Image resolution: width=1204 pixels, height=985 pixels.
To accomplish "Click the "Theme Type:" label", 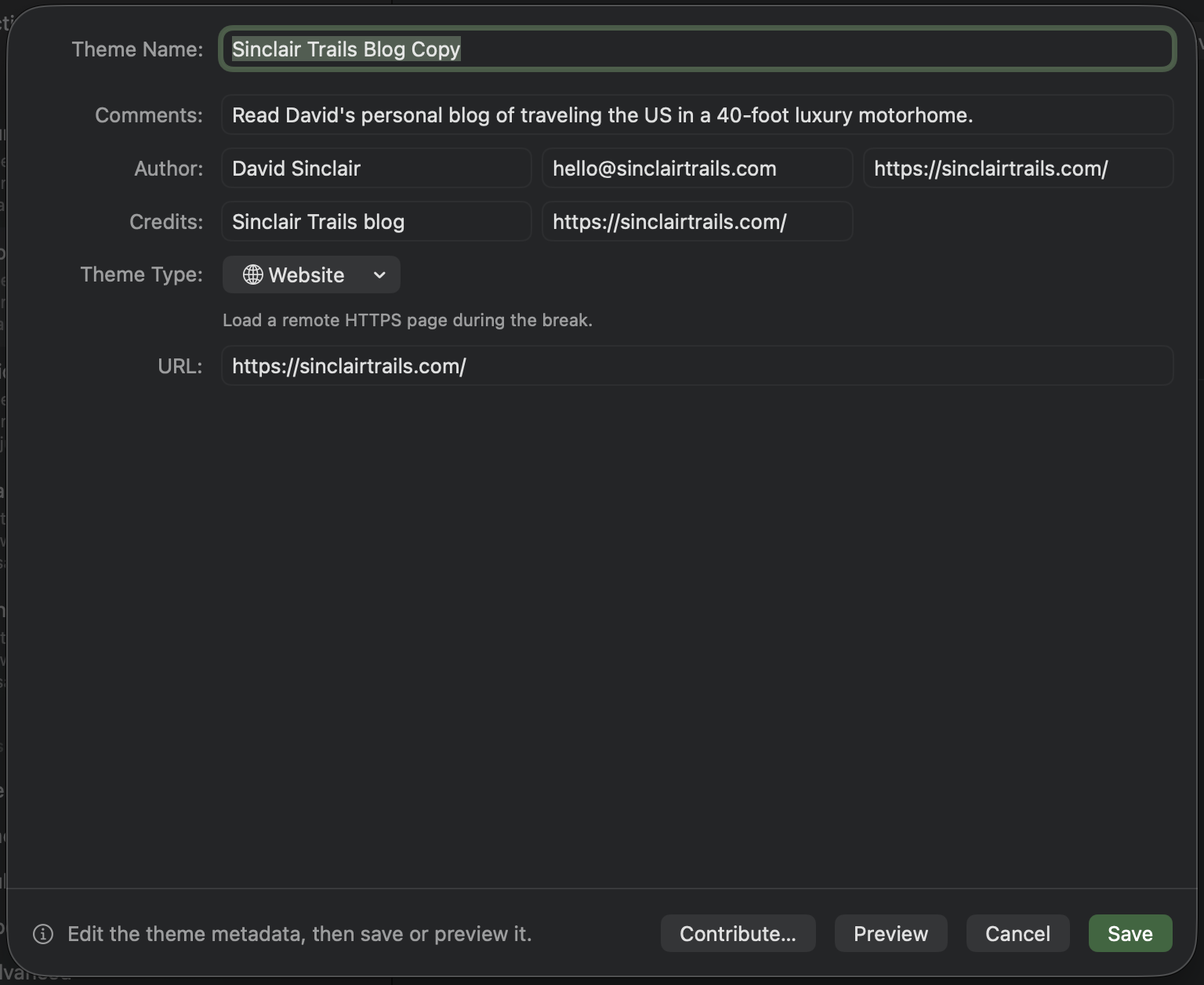I will click(x=141, y=274).
